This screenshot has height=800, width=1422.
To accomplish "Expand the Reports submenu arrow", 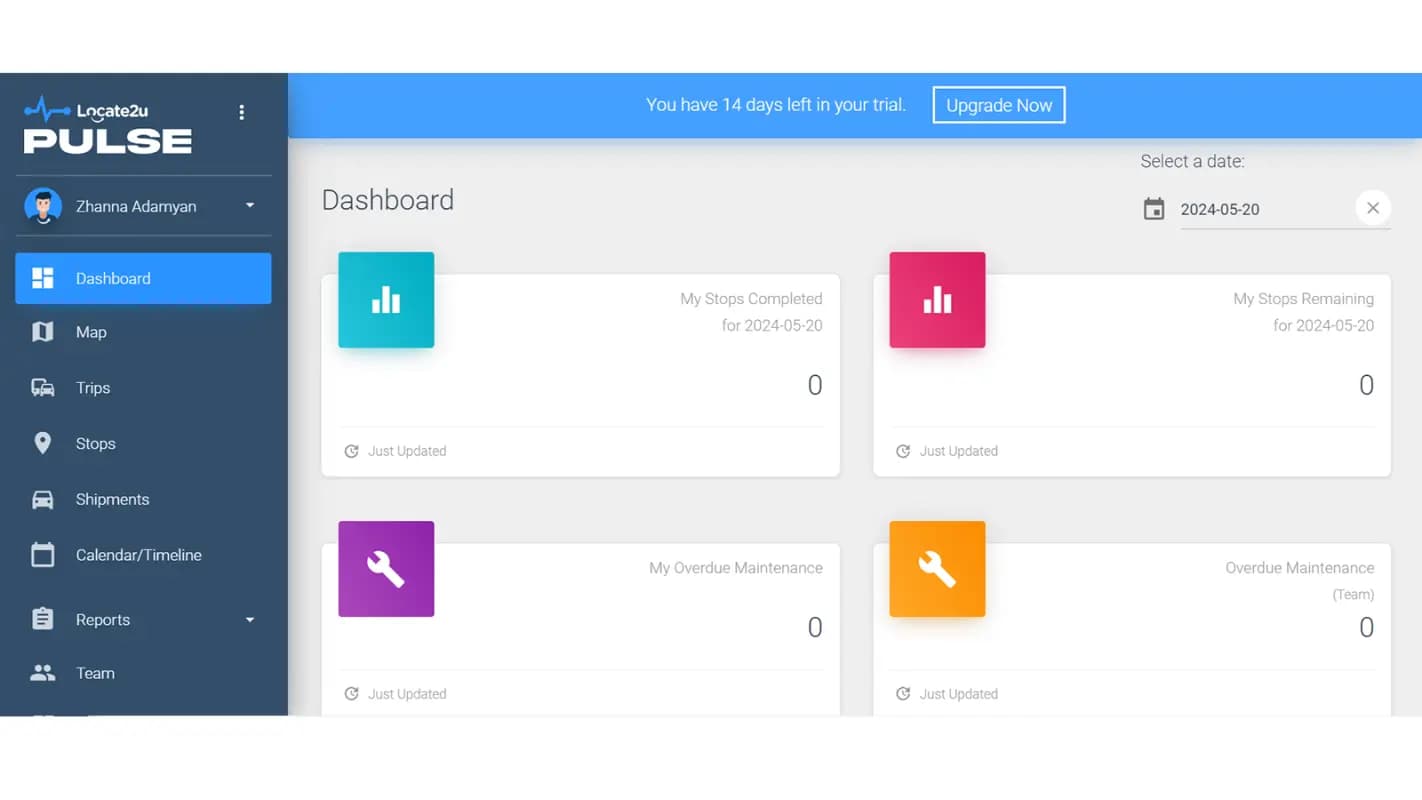I will tap(250, 620).
